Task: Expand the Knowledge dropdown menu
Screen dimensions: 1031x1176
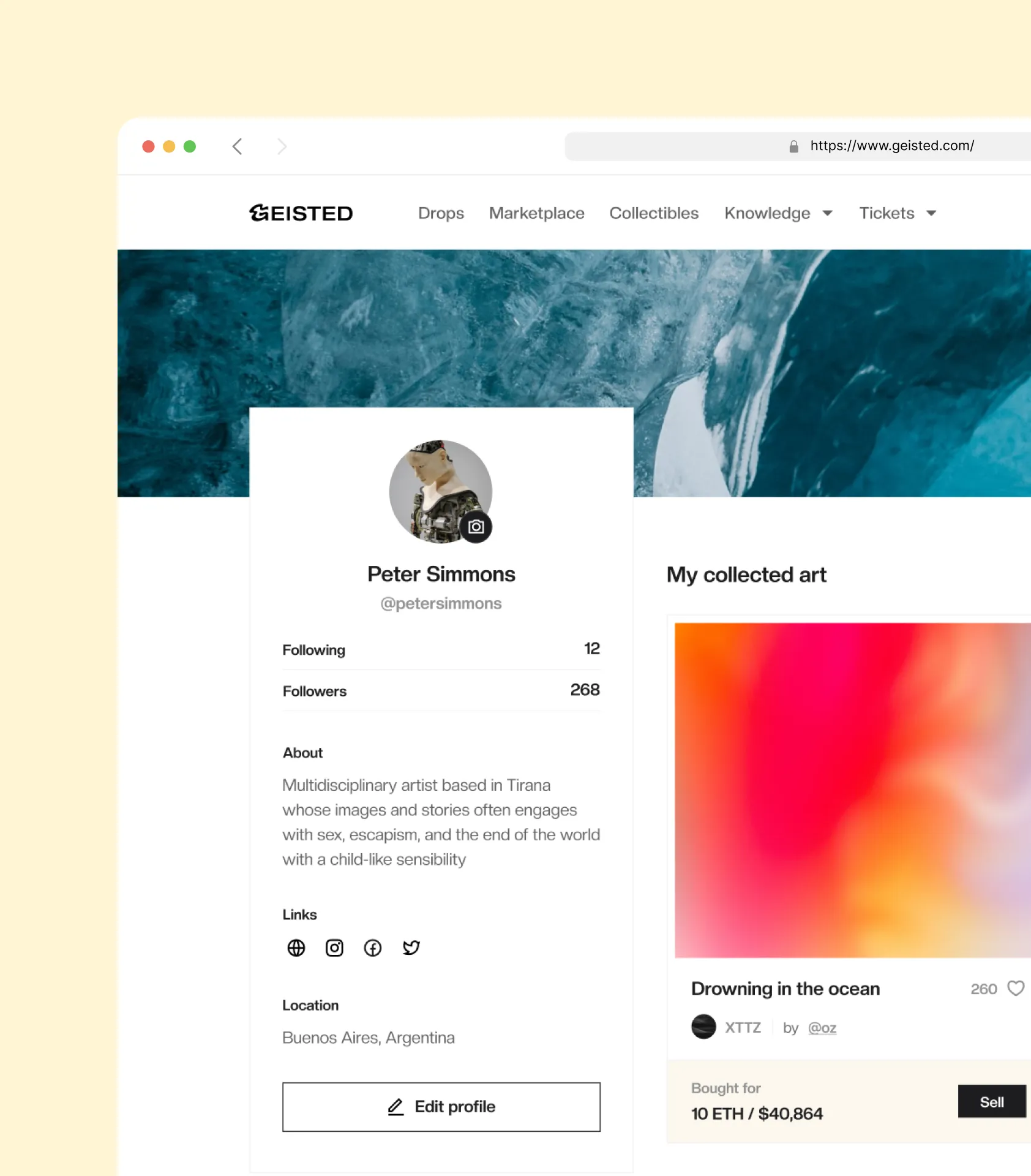Action: tap(778, 213)
